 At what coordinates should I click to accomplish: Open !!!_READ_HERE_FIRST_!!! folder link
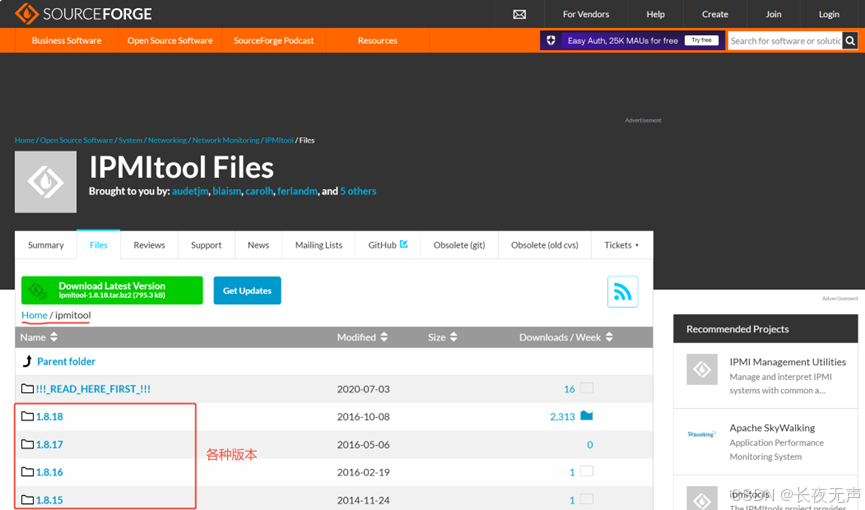(x=93, y=389)
